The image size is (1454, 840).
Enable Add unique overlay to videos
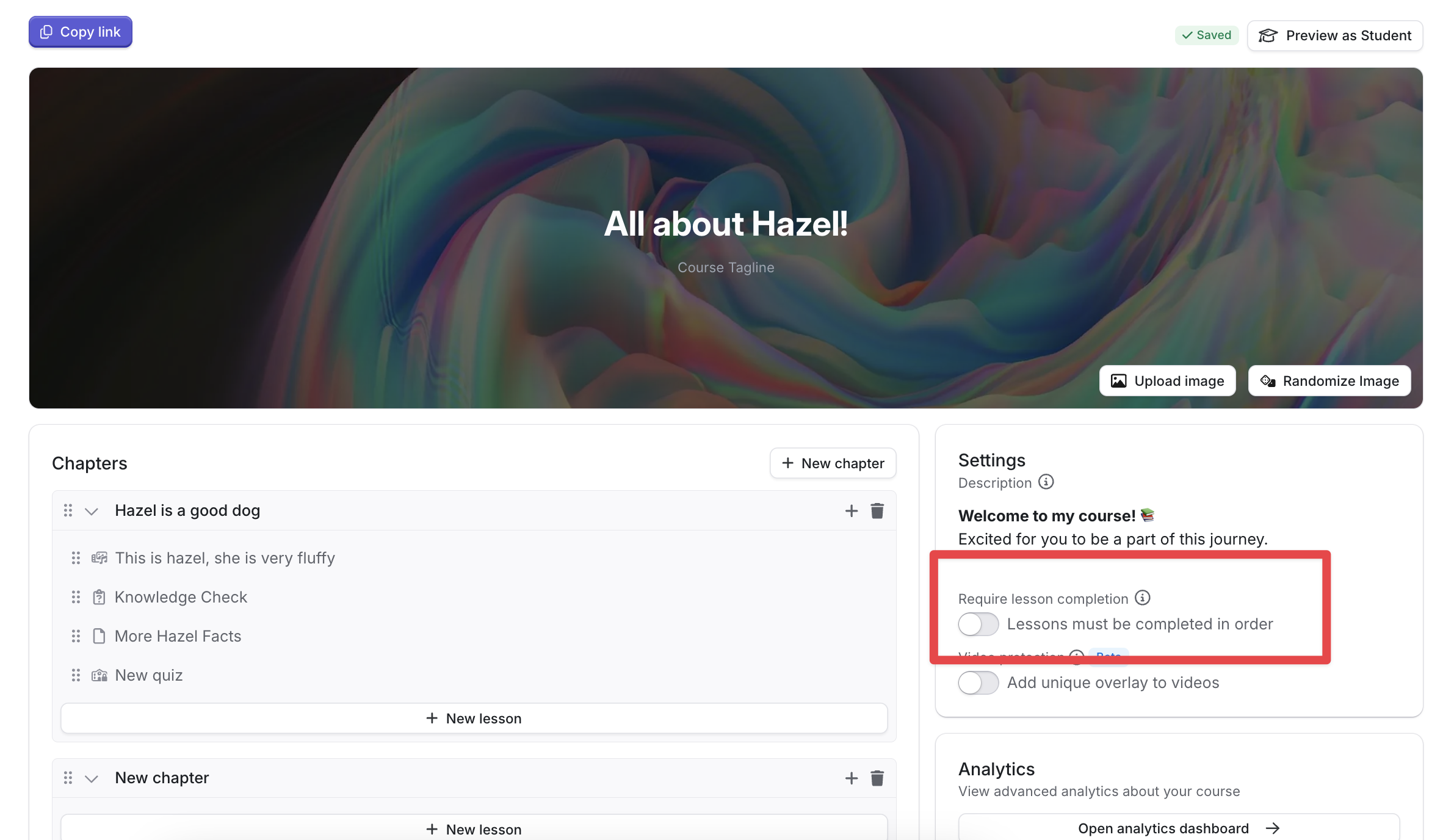978,682
